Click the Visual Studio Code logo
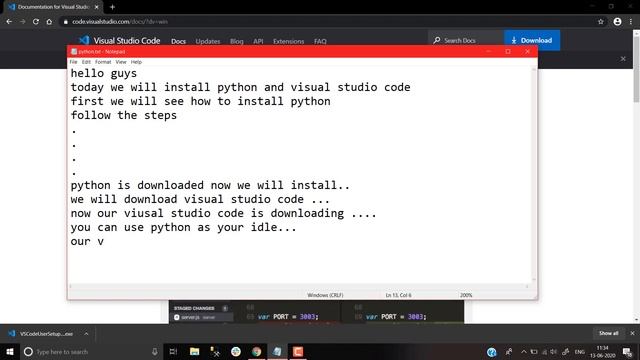This screenshot has height=360, width=640. (120, 40)
